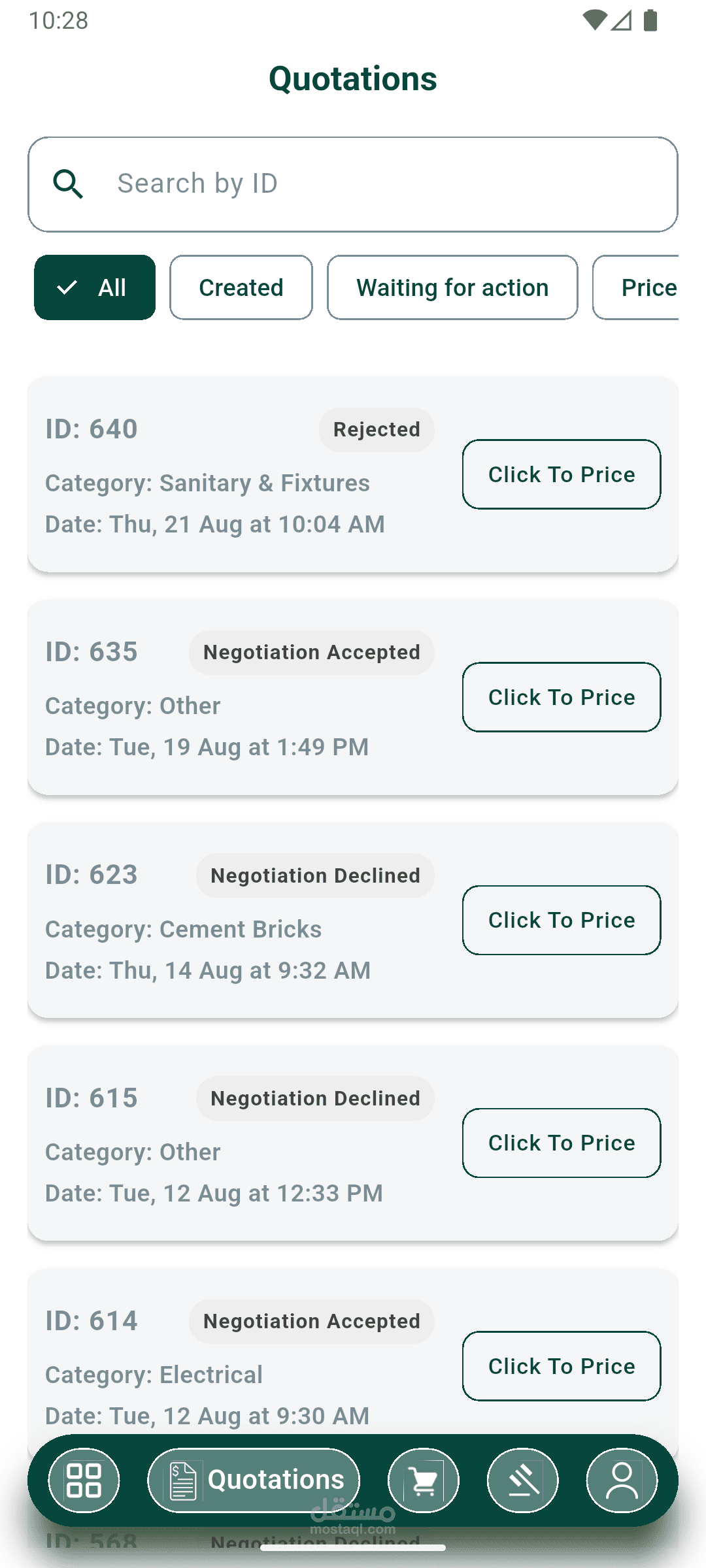
Task: Click To Price for quotation 640
Action: click(x=562, y=474)
